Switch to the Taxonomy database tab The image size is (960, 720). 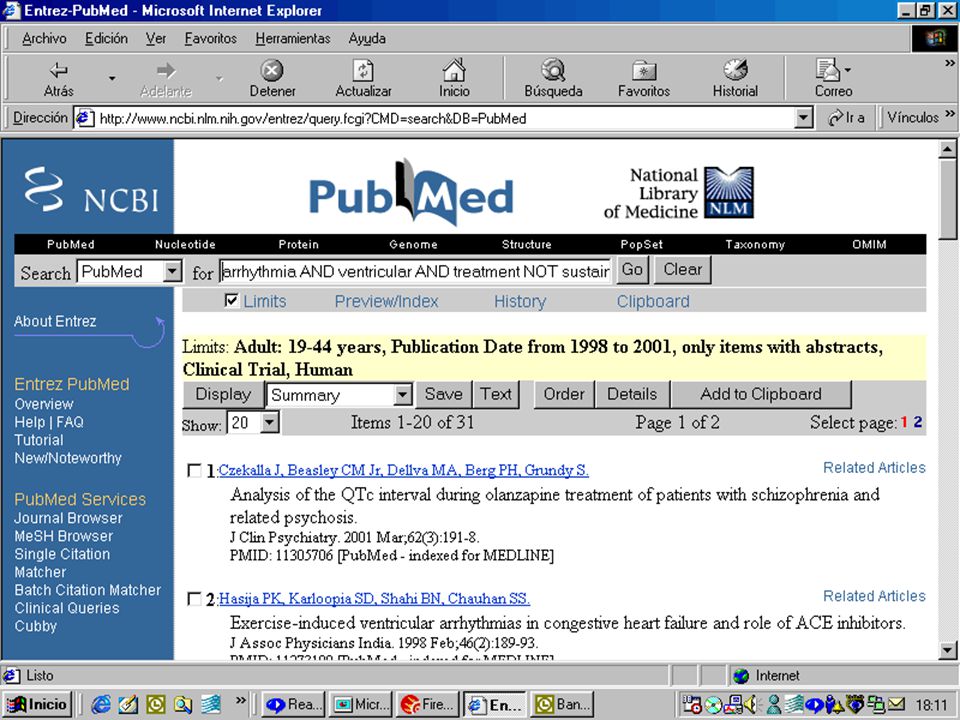click(755, 244)
